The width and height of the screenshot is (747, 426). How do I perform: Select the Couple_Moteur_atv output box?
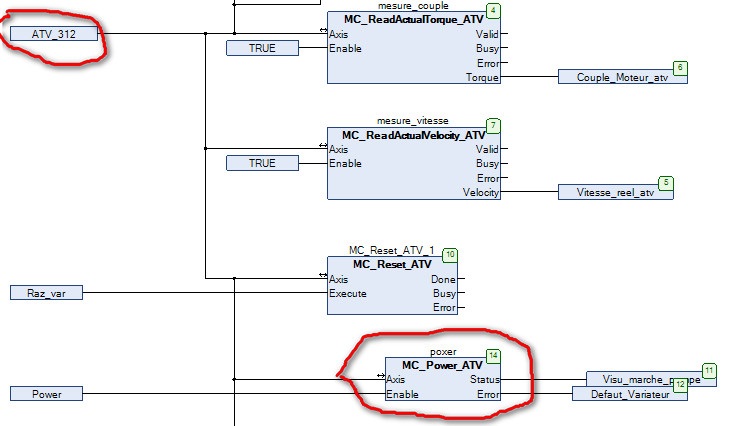tap(622, 77)
